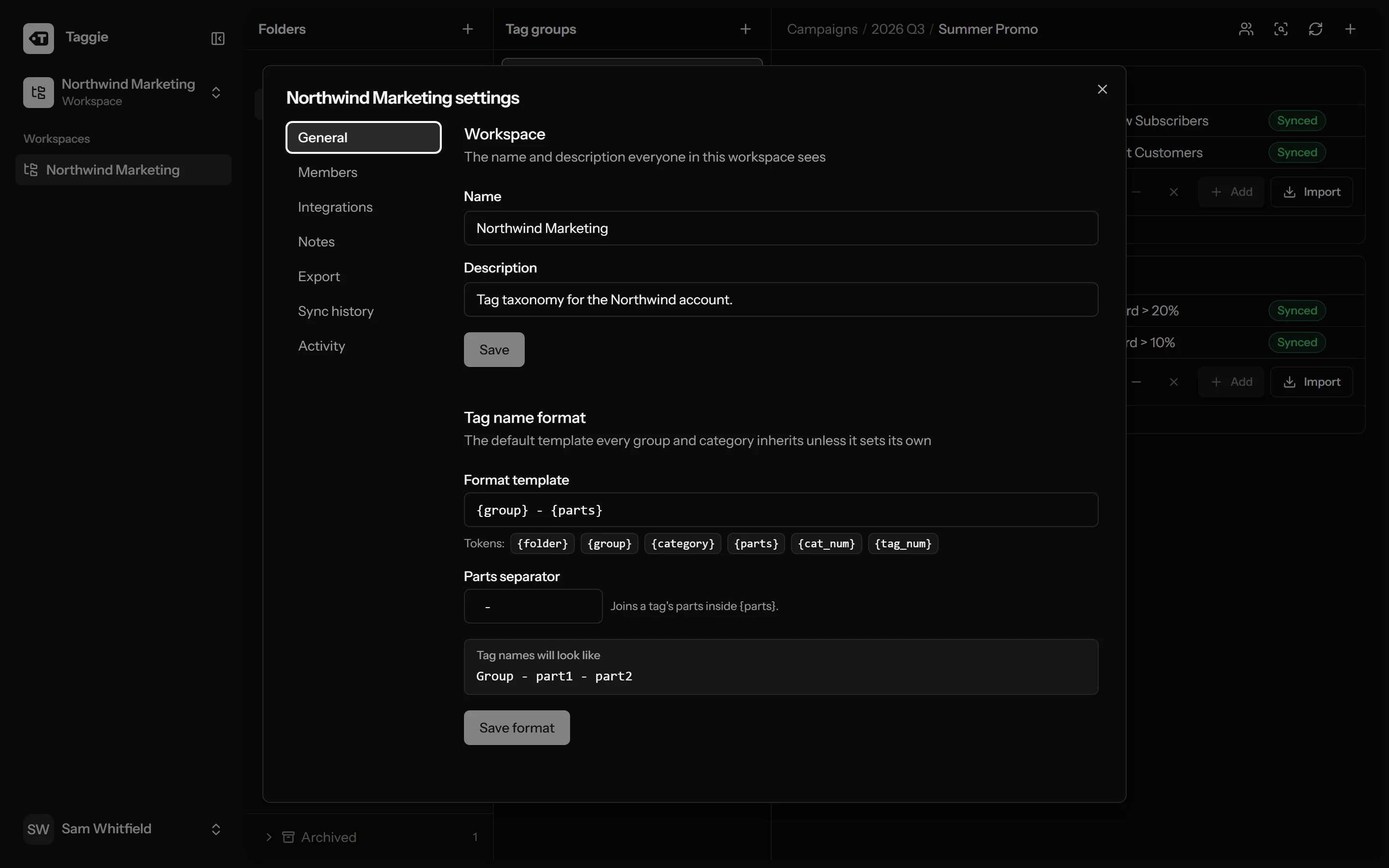The image size is (1389, 868).
Task: Click the sync refresh icon
Action: [1316, 29]
